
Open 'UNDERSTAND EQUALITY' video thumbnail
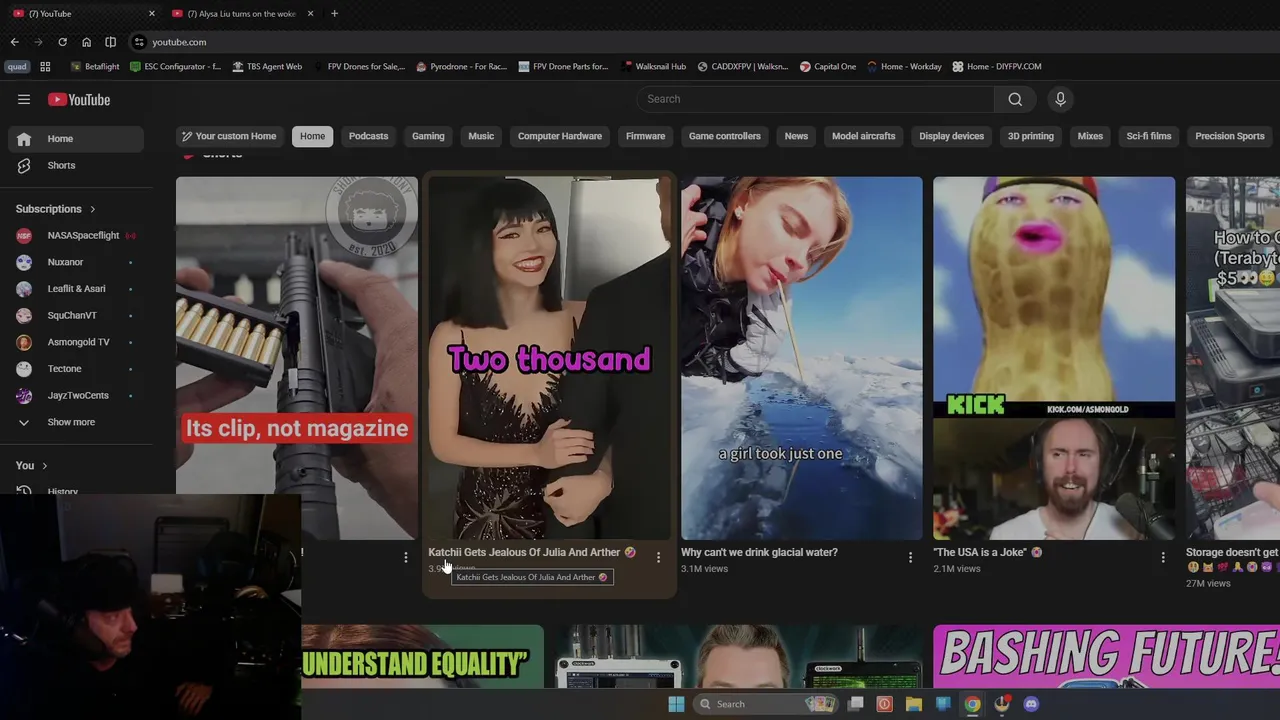[422, 657]
